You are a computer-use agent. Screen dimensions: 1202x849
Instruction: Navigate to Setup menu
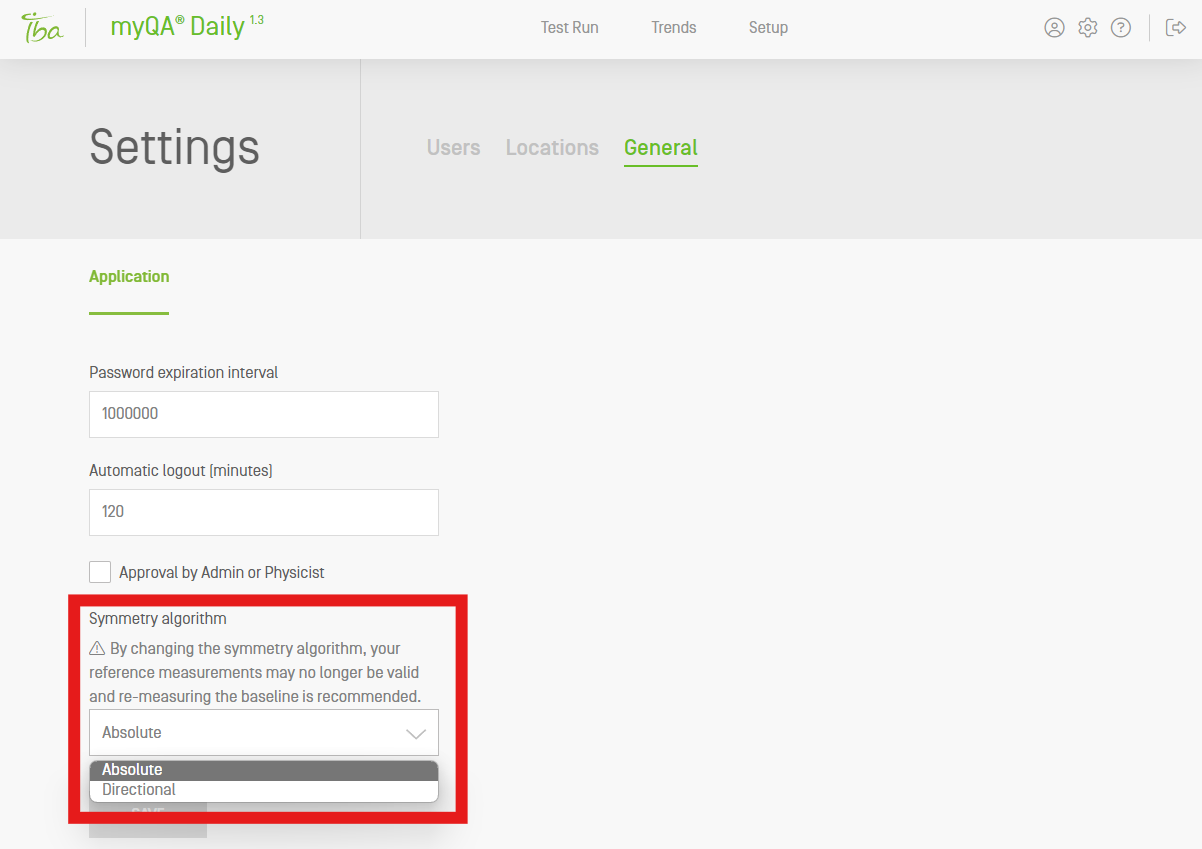(768, 28)
